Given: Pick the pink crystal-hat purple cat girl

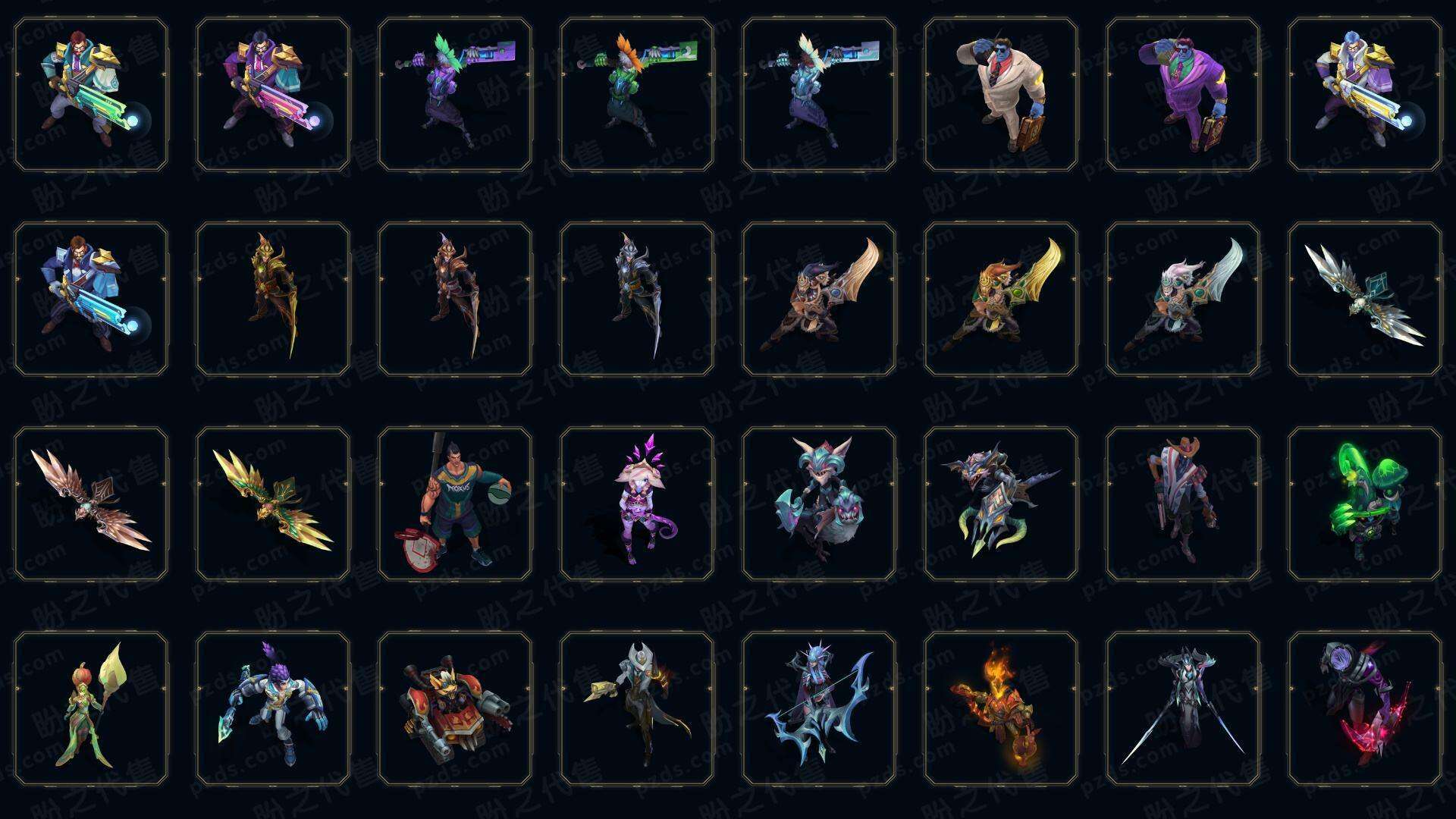Looking at the screenshot, I should pyautogui.click(x=637, y=504).
